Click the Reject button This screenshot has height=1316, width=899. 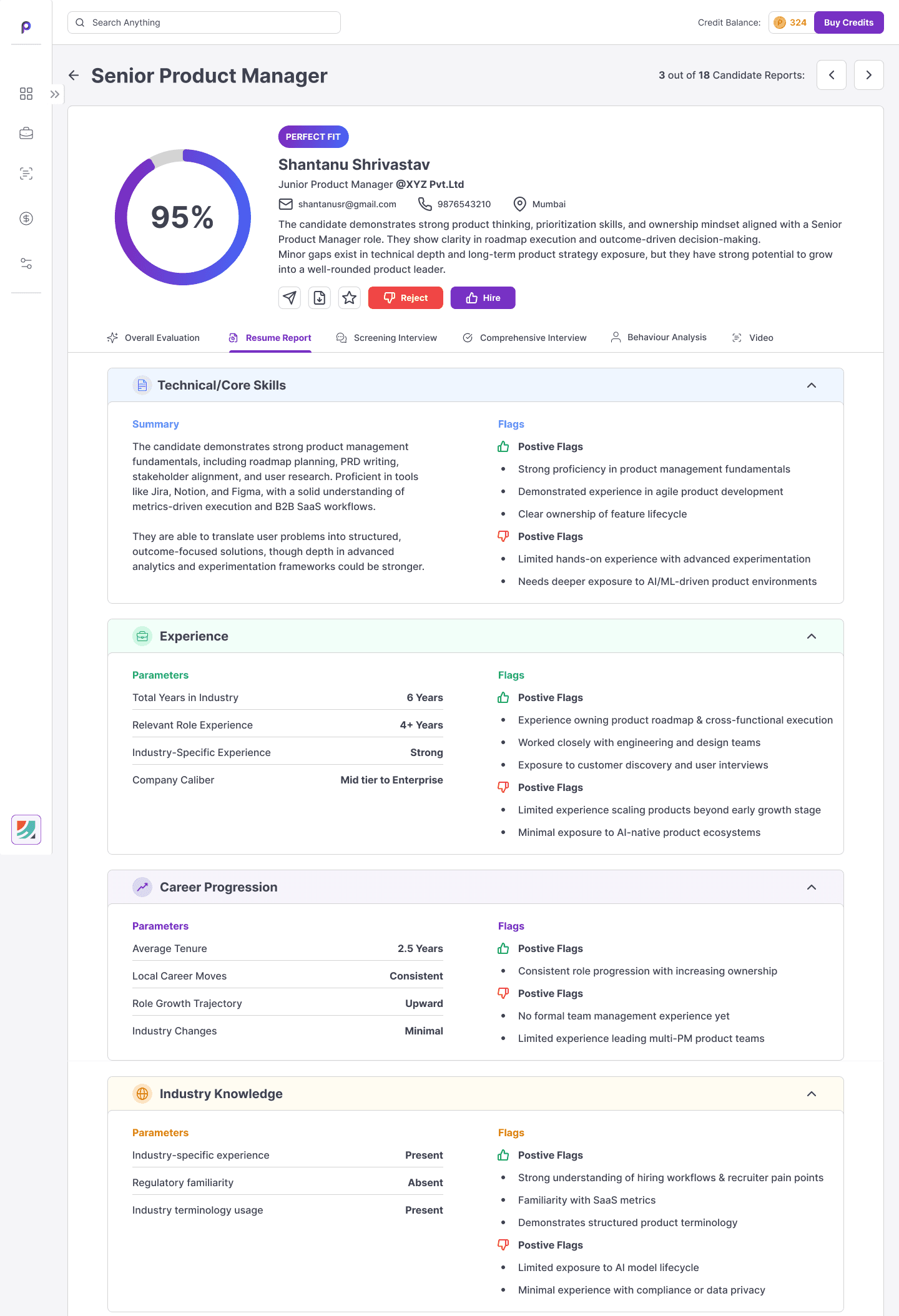pyautogui.click(x=406, y=298)
